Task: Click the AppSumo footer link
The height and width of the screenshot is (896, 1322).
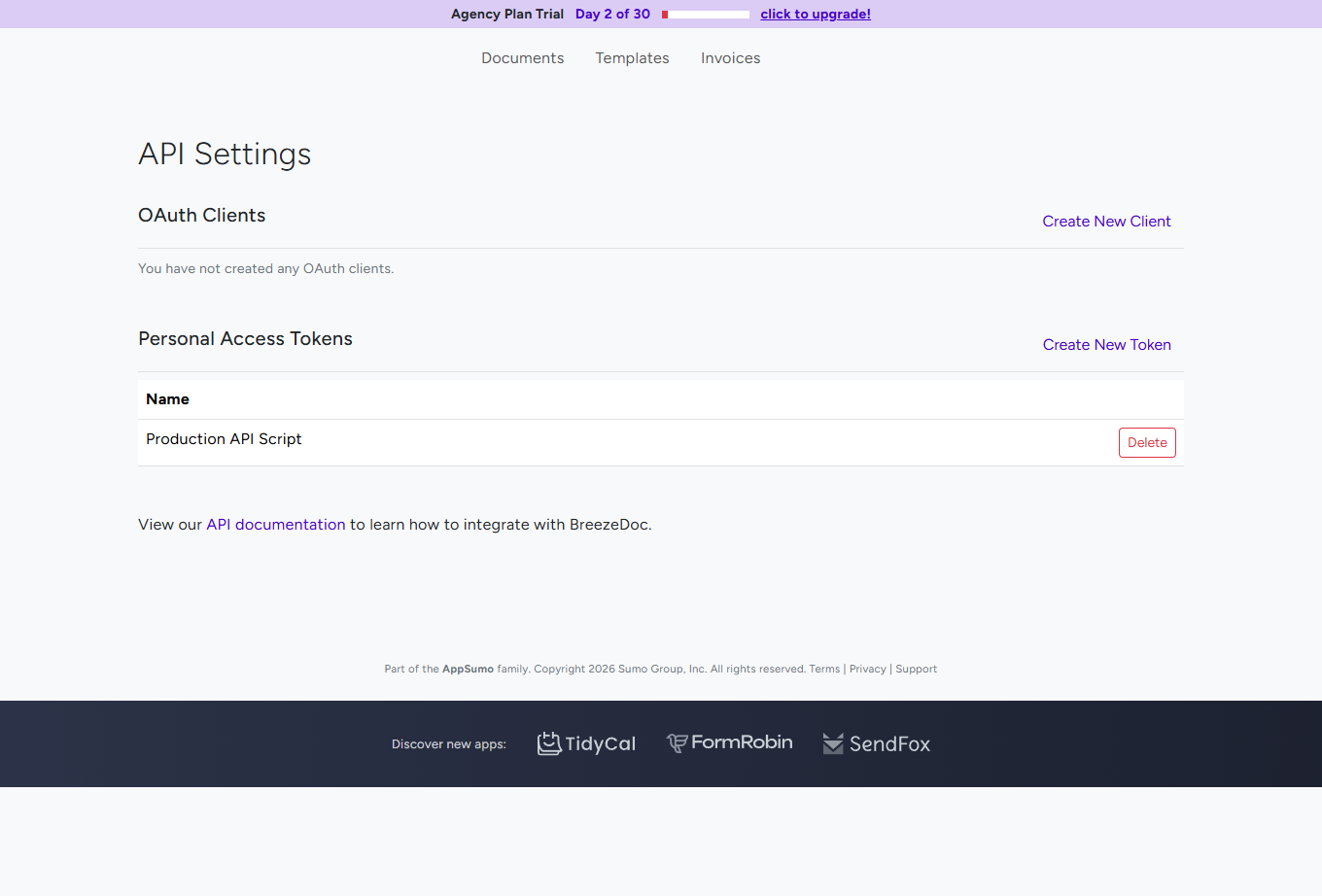Action: coord(468,669)
